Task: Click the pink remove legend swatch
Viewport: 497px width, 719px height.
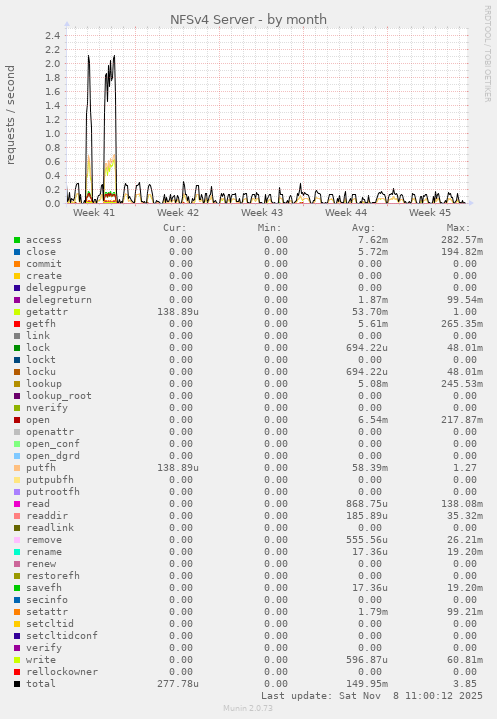Action: pos(17,540)
